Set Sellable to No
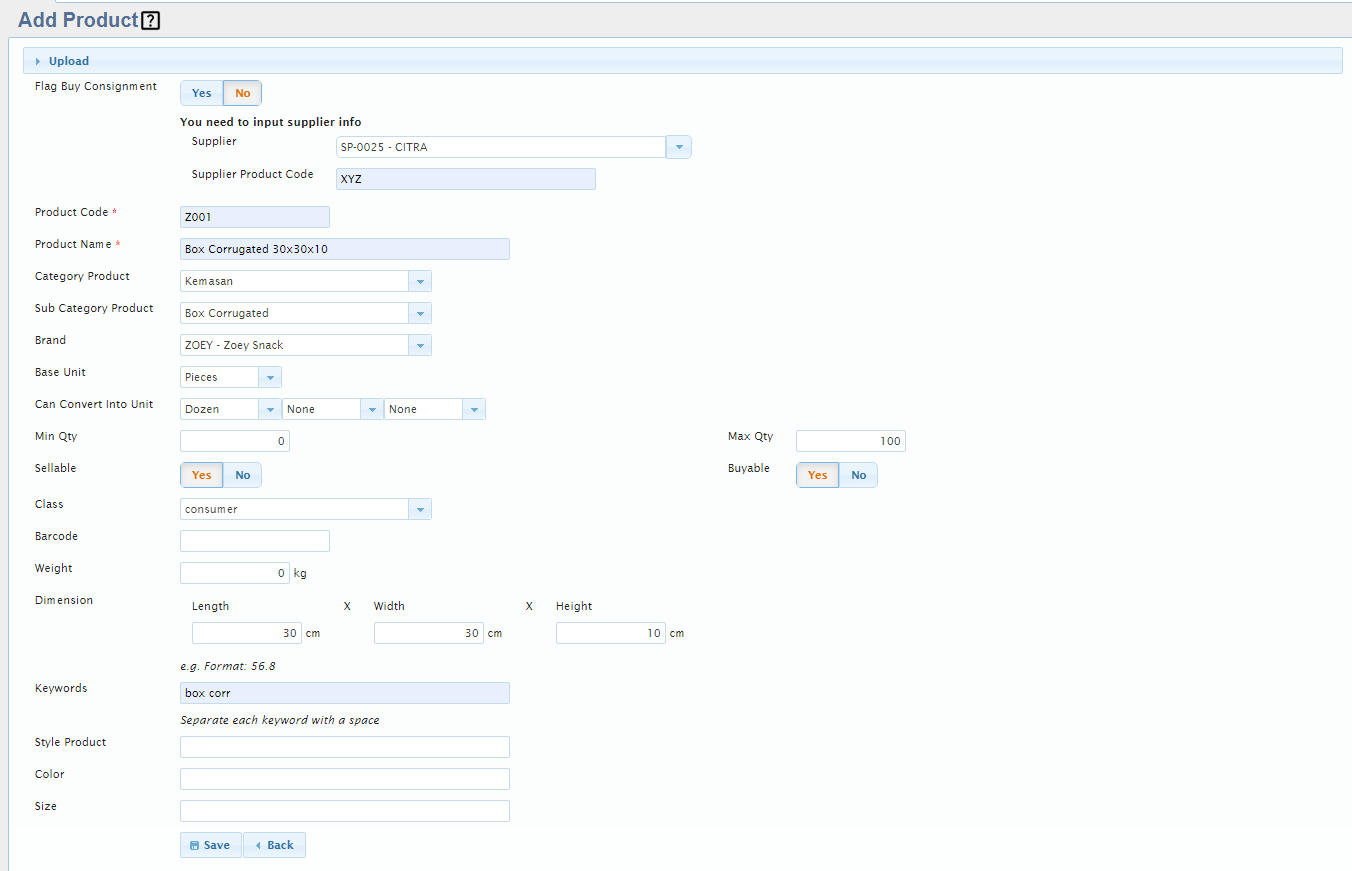The height and width of the screenshot is (871, 1352). click(243, 475)
